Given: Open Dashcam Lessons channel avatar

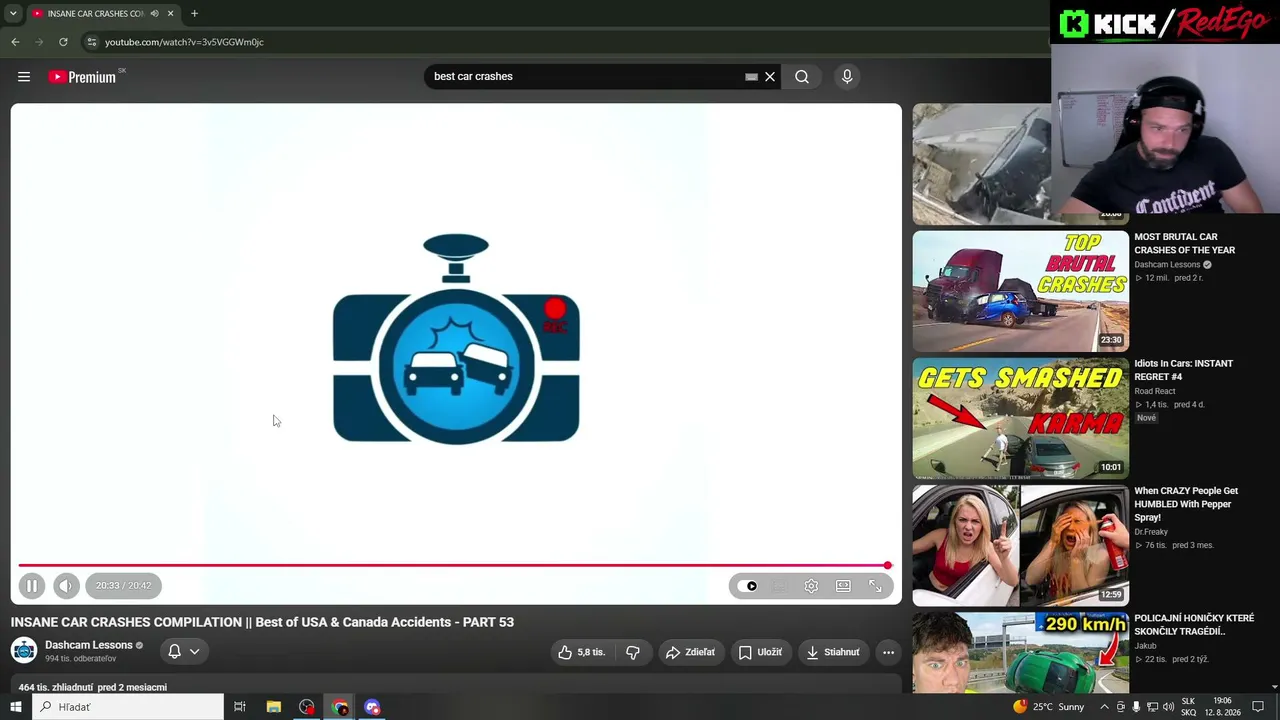Looking at the screenshot, I should tap(24, 651).
